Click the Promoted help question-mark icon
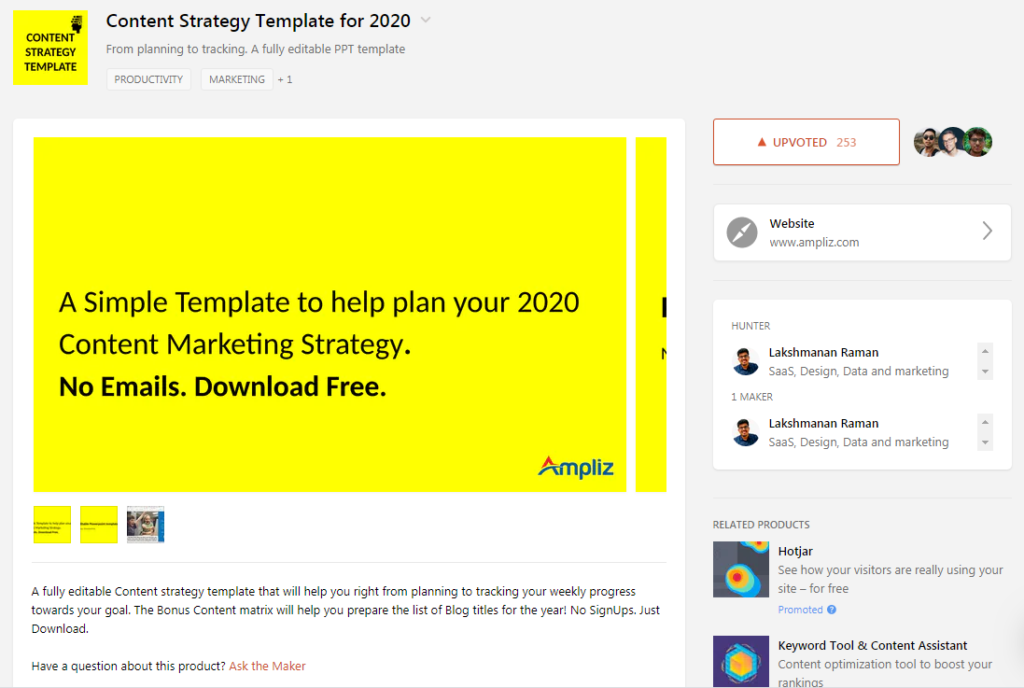The width and height of the screenshot is (1024, 688). (x=831, y=610)
